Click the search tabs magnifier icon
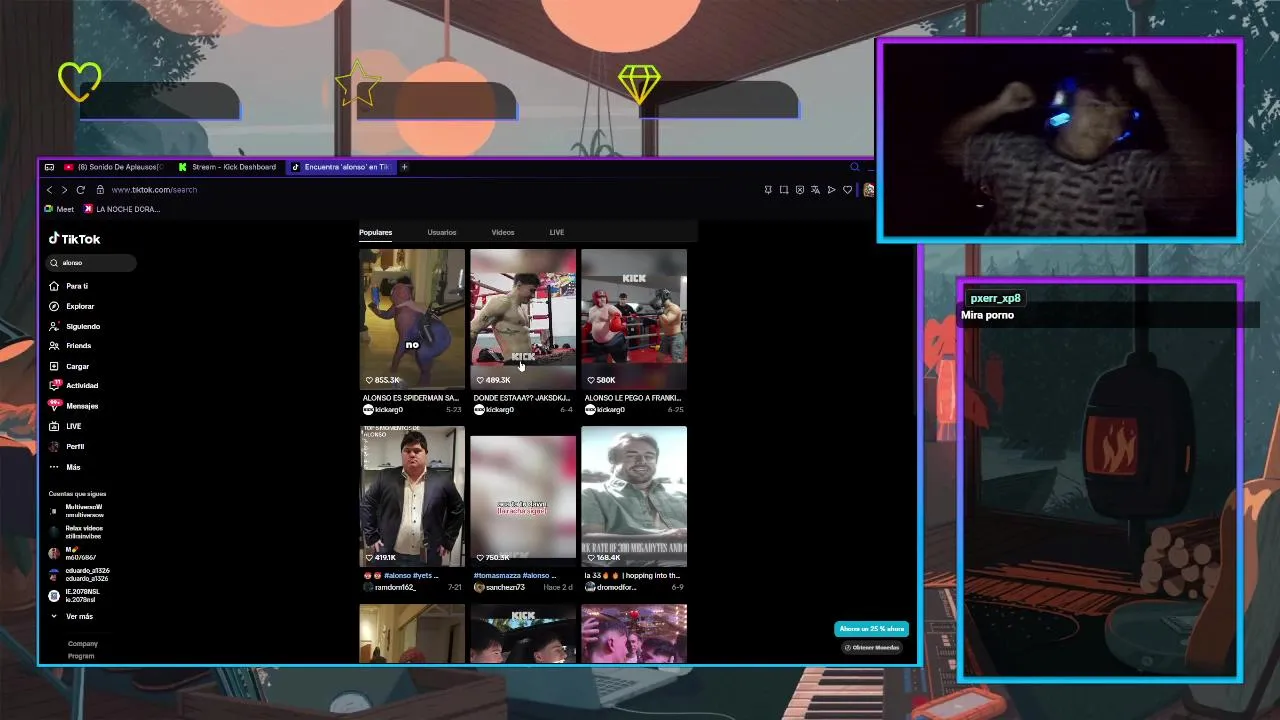 (854, 167)
